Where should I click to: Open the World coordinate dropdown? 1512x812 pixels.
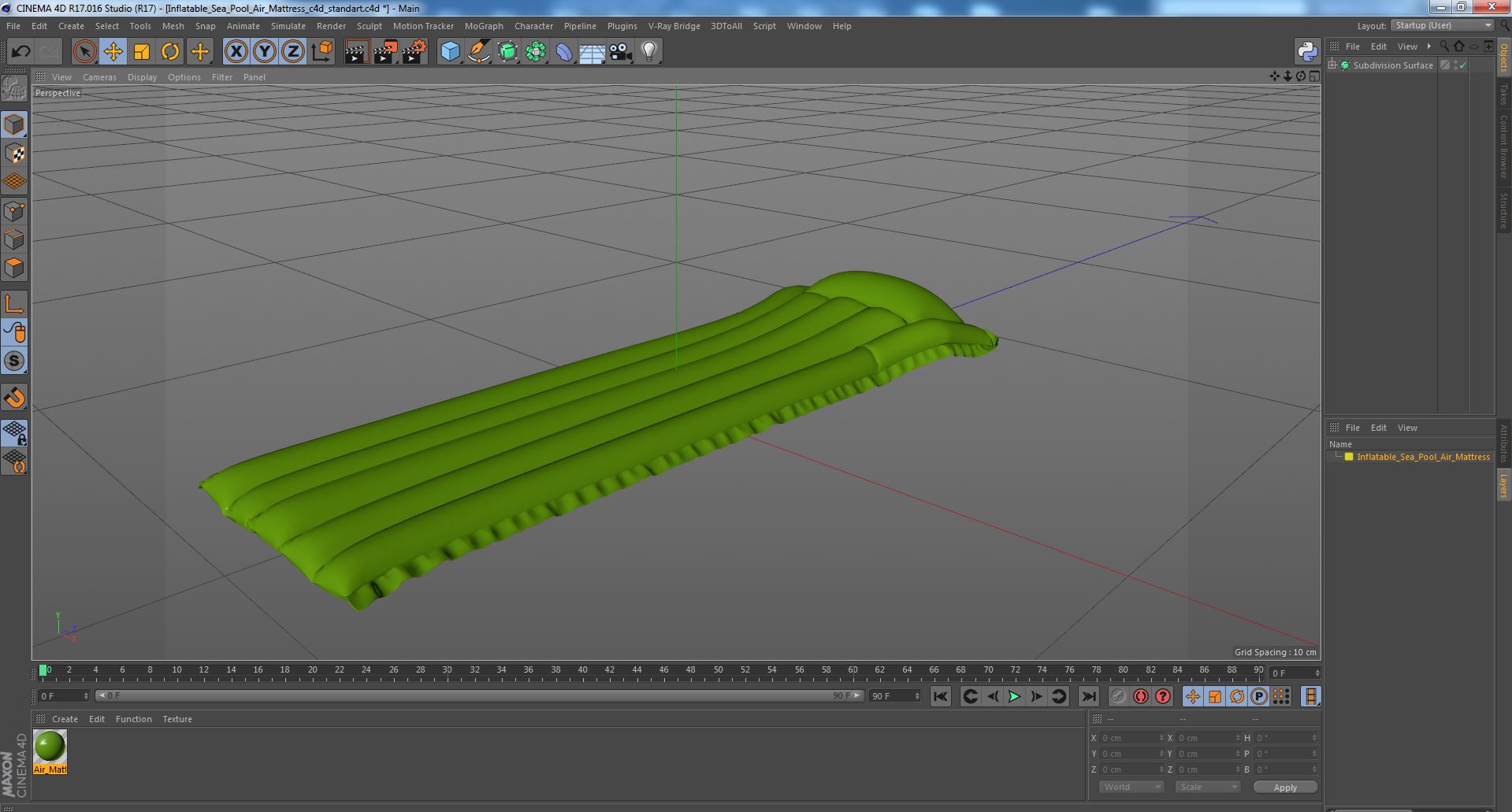coord(1131,787)
